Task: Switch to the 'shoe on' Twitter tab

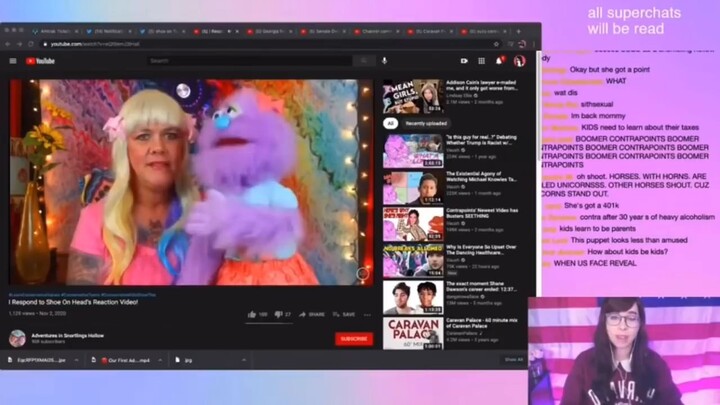Action: tap(163, 31)
